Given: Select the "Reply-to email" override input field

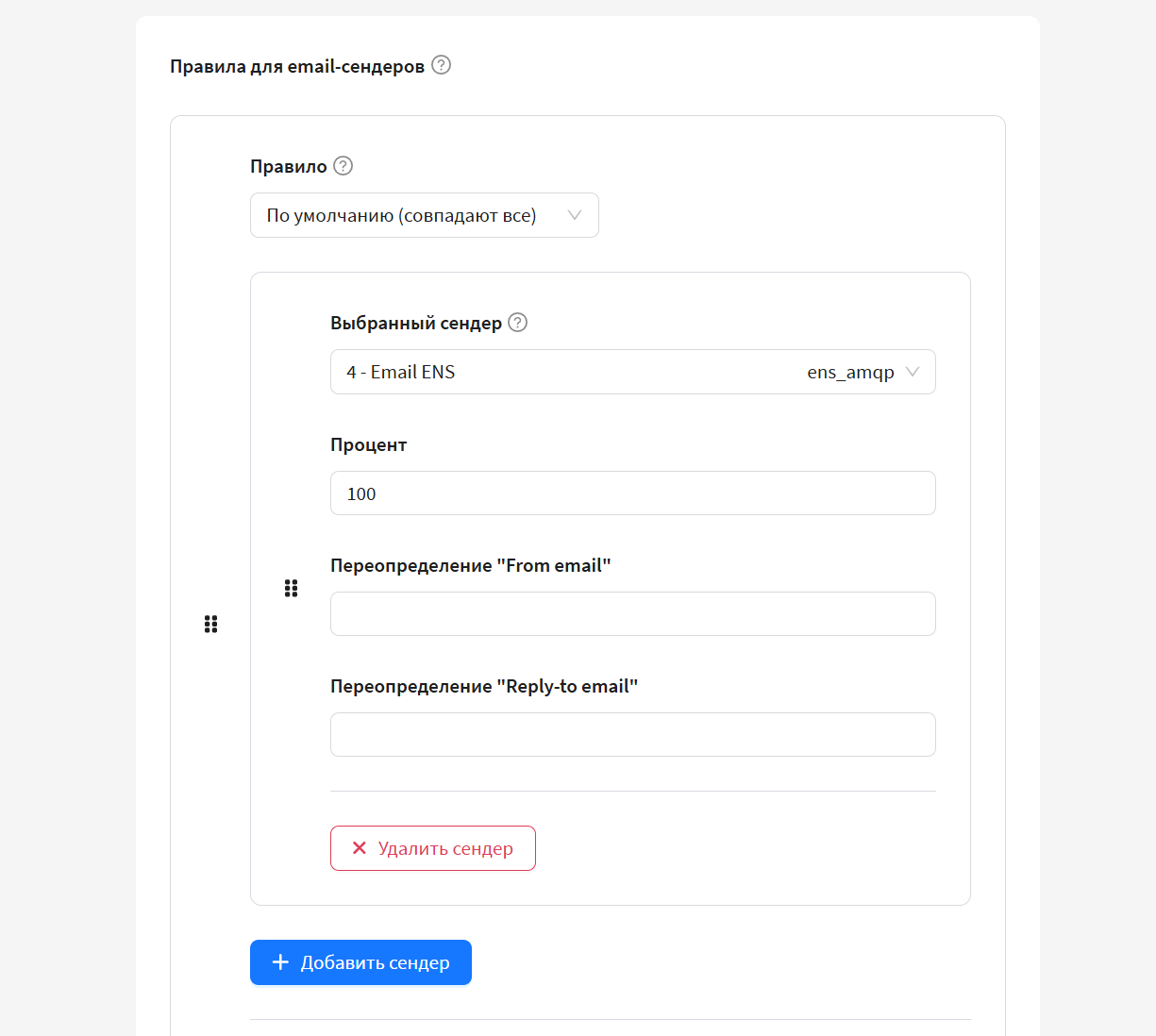Looking at the screenshot, I should tap(632, 735).
